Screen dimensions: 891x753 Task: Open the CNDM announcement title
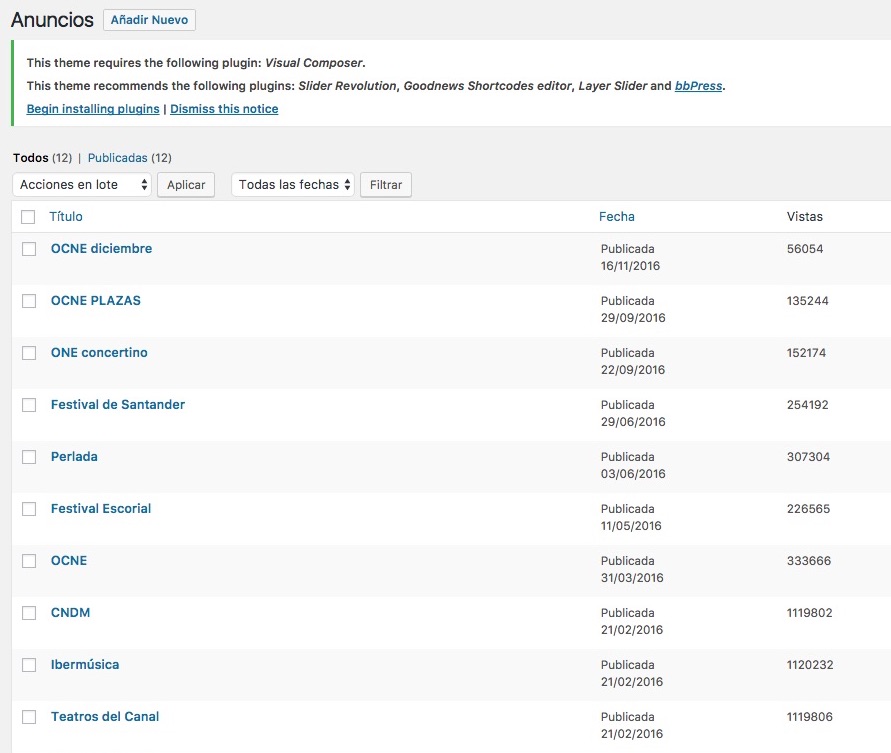coord(70,613)
